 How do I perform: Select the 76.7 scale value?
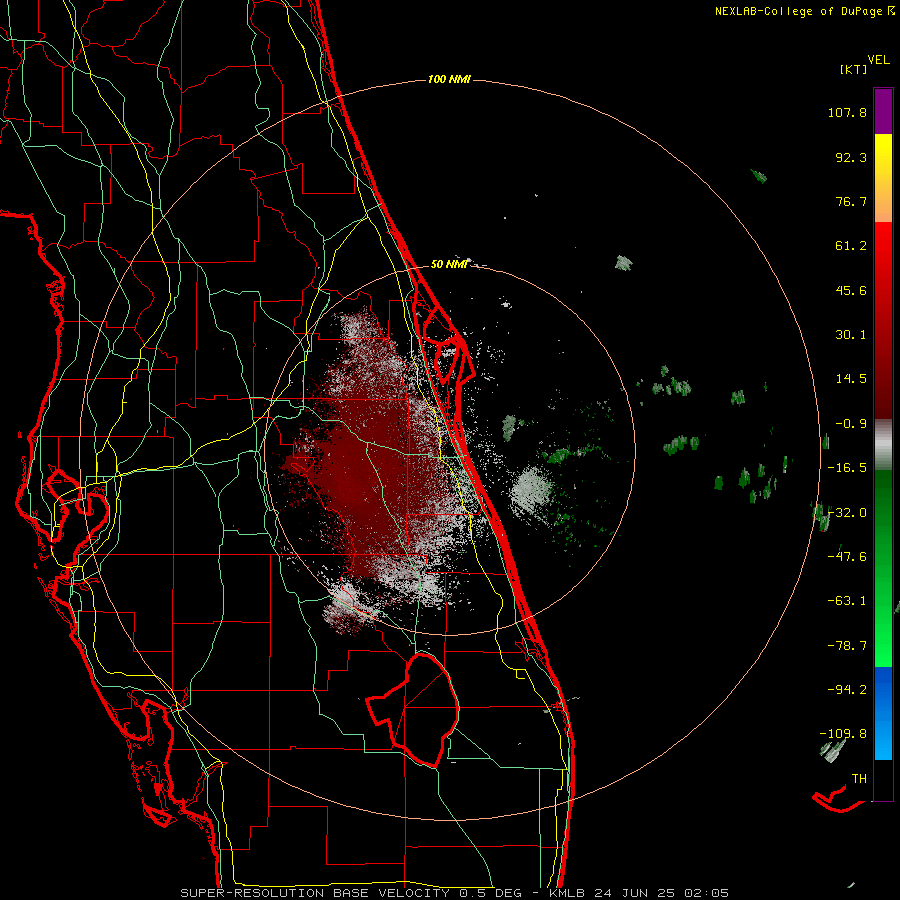pyautogui.click(x=851, y=201)
